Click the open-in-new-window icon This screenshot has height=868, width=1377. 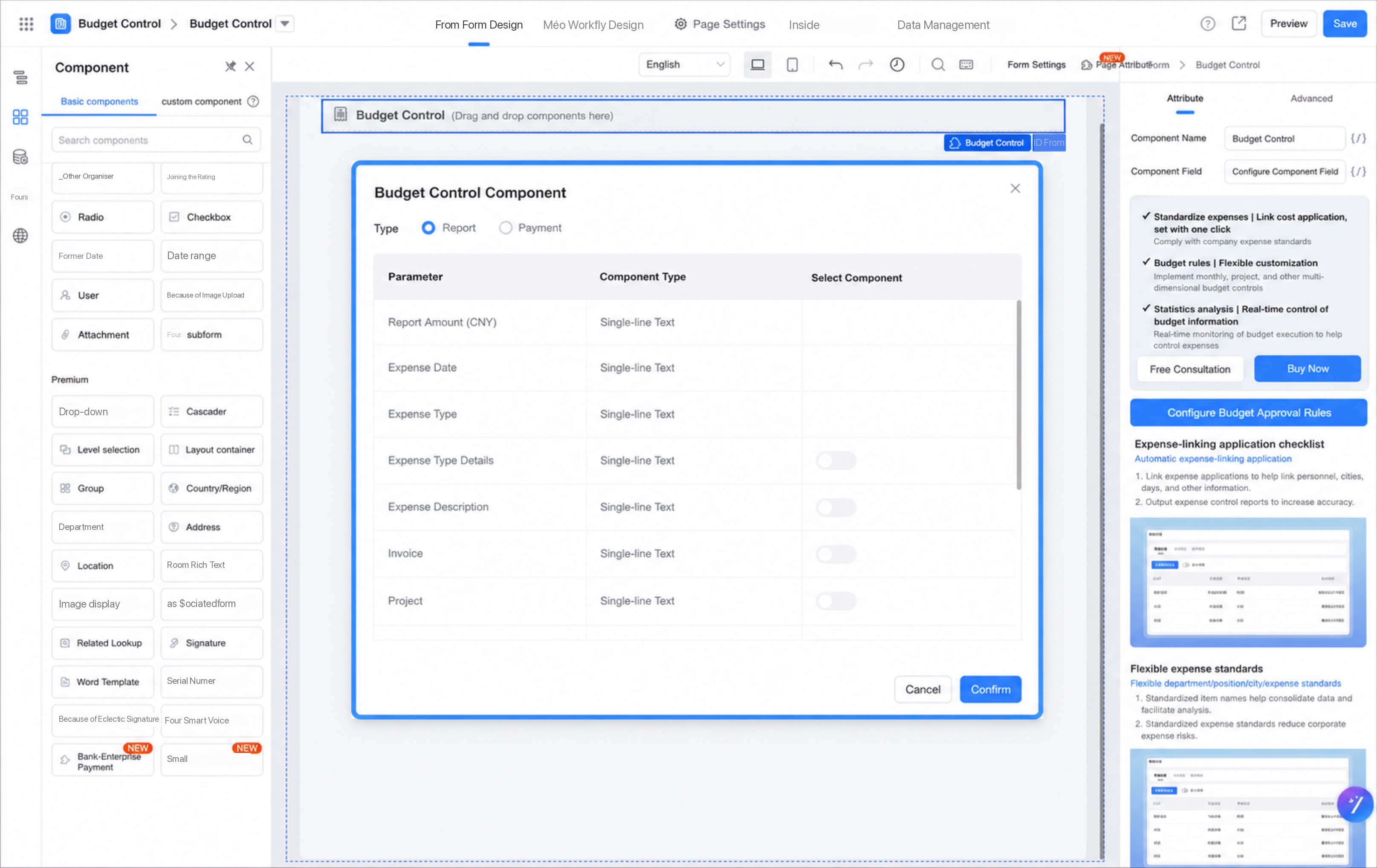click(1238, 23)
